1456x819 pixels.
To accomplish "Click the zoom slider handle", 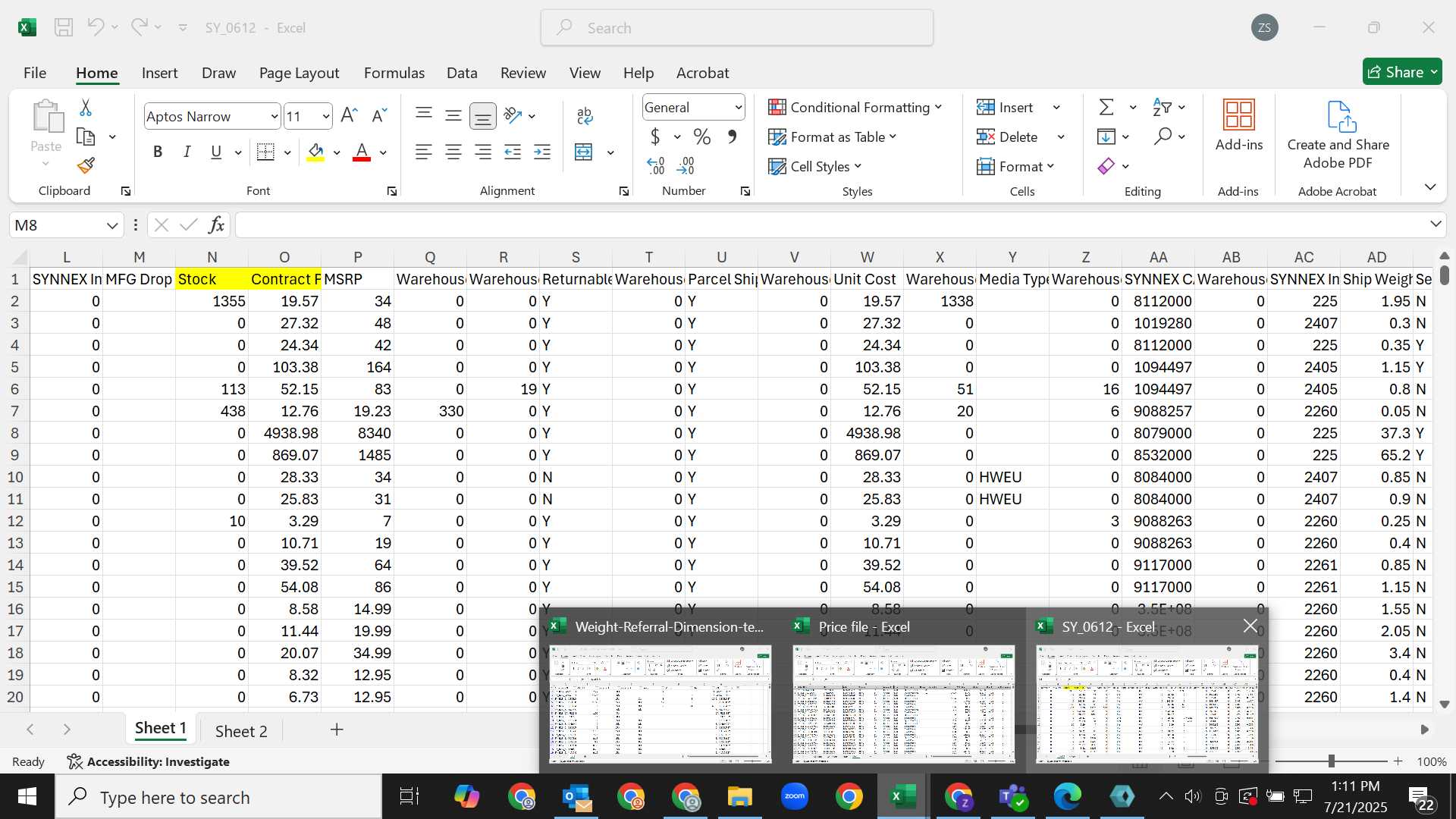I will pos(1331,761).
